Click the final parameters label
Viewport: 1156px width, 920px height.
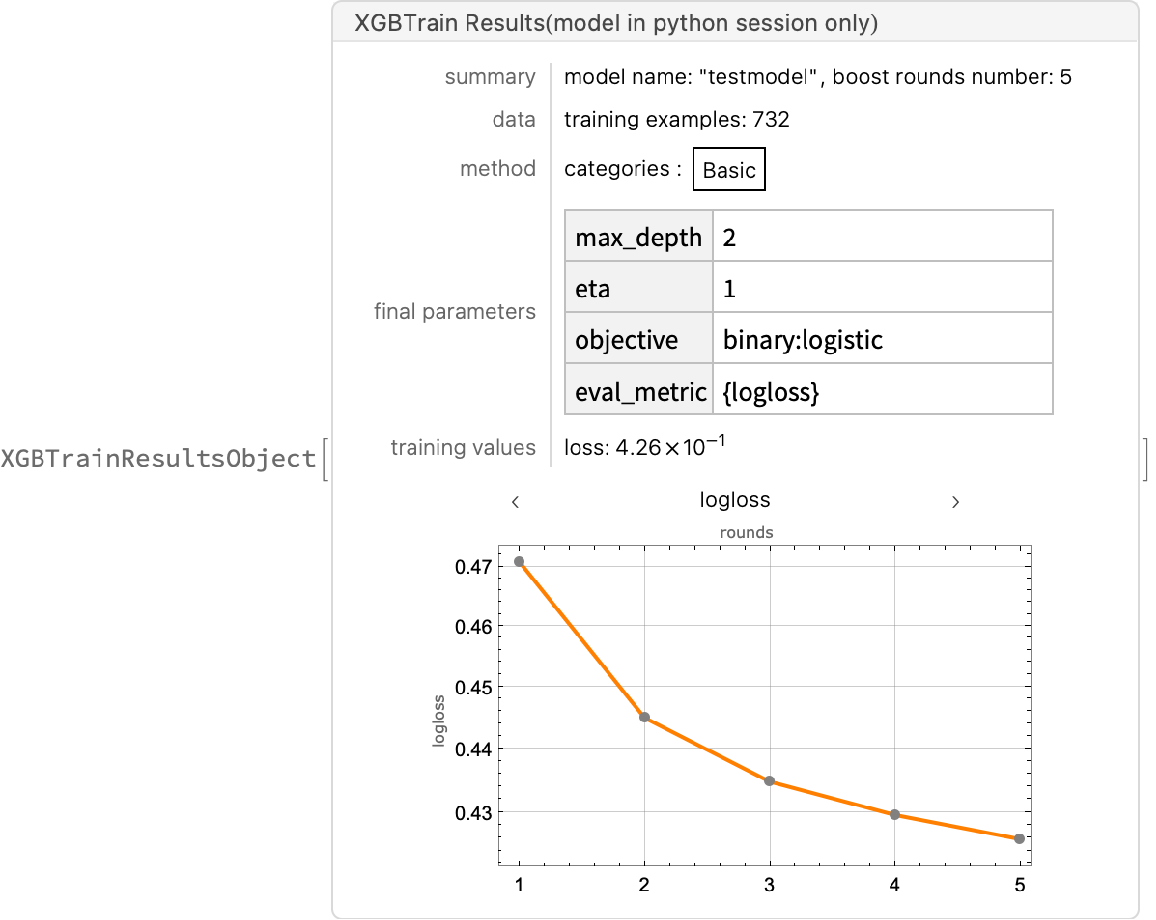tap(455, 312)
